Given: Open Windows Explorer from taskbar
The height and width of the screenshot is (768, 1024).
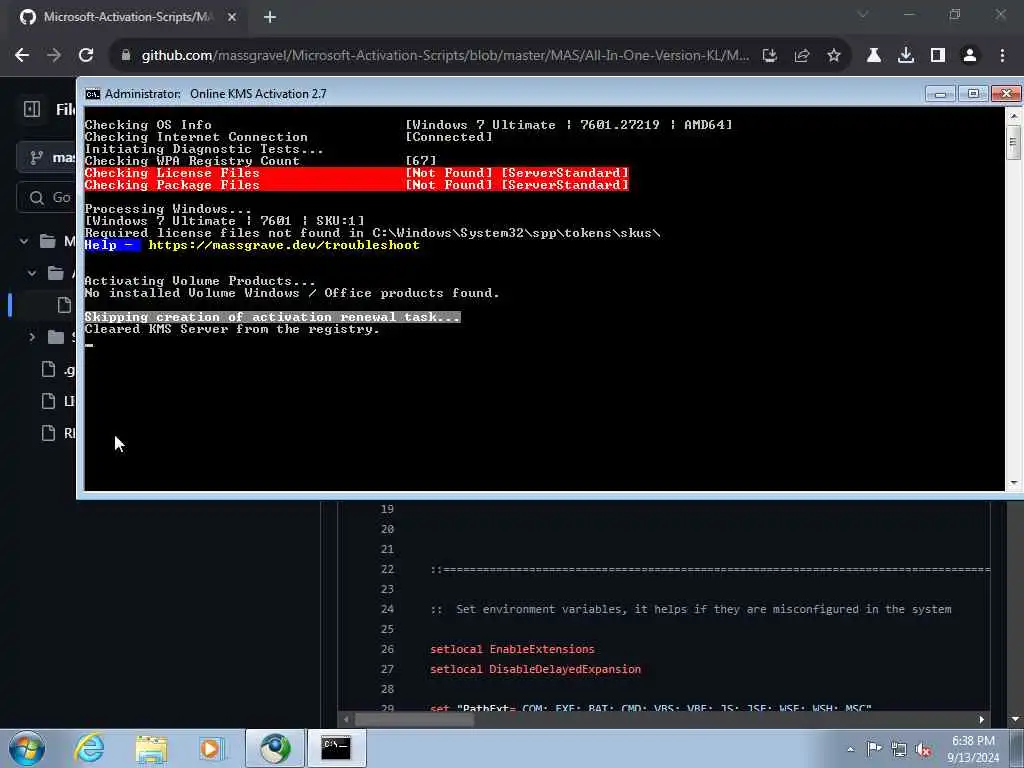Looking at the screenshot, I should (x=152, y=748).
